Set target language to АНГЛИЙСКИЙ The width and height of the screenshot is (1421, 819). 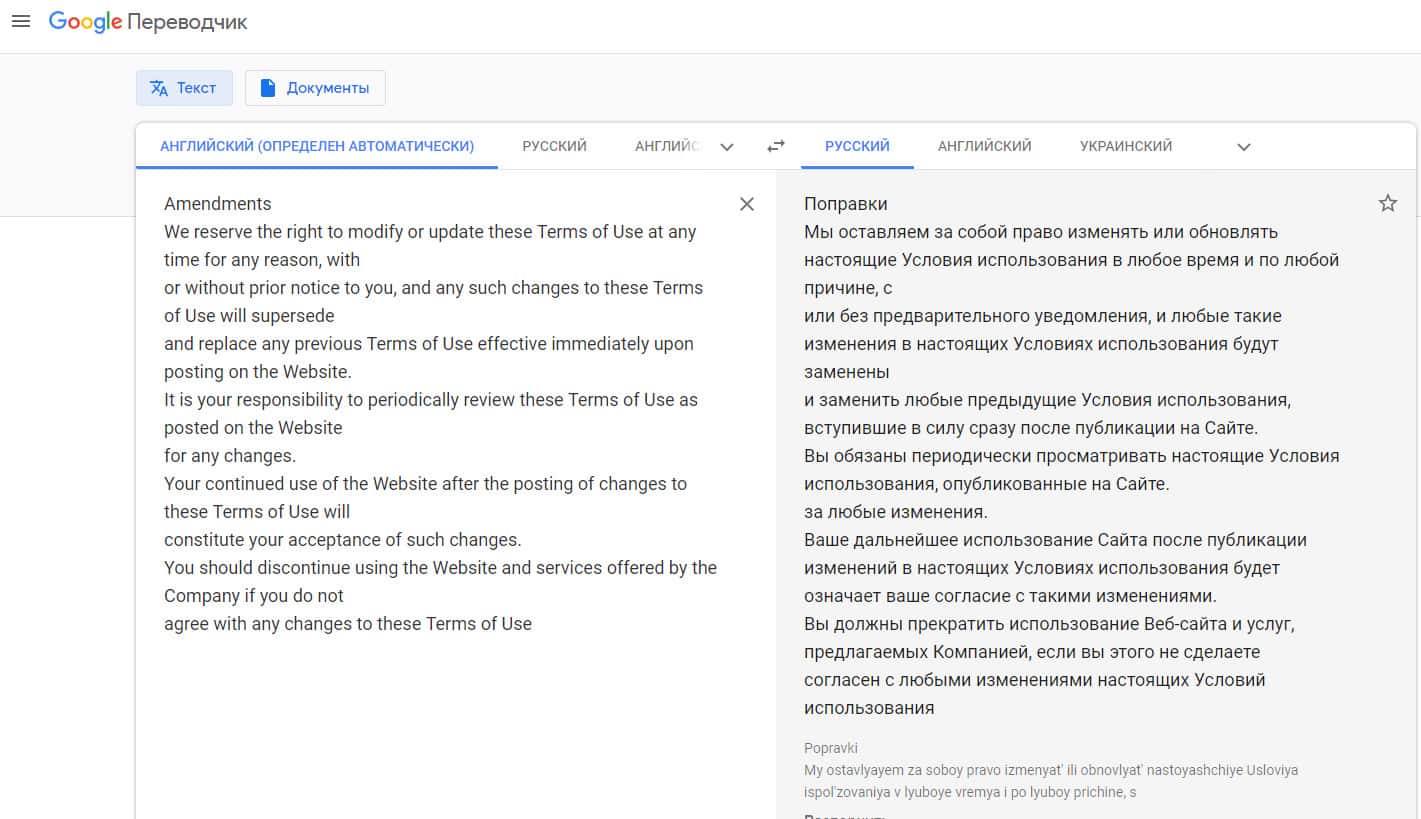click(984, 146)
